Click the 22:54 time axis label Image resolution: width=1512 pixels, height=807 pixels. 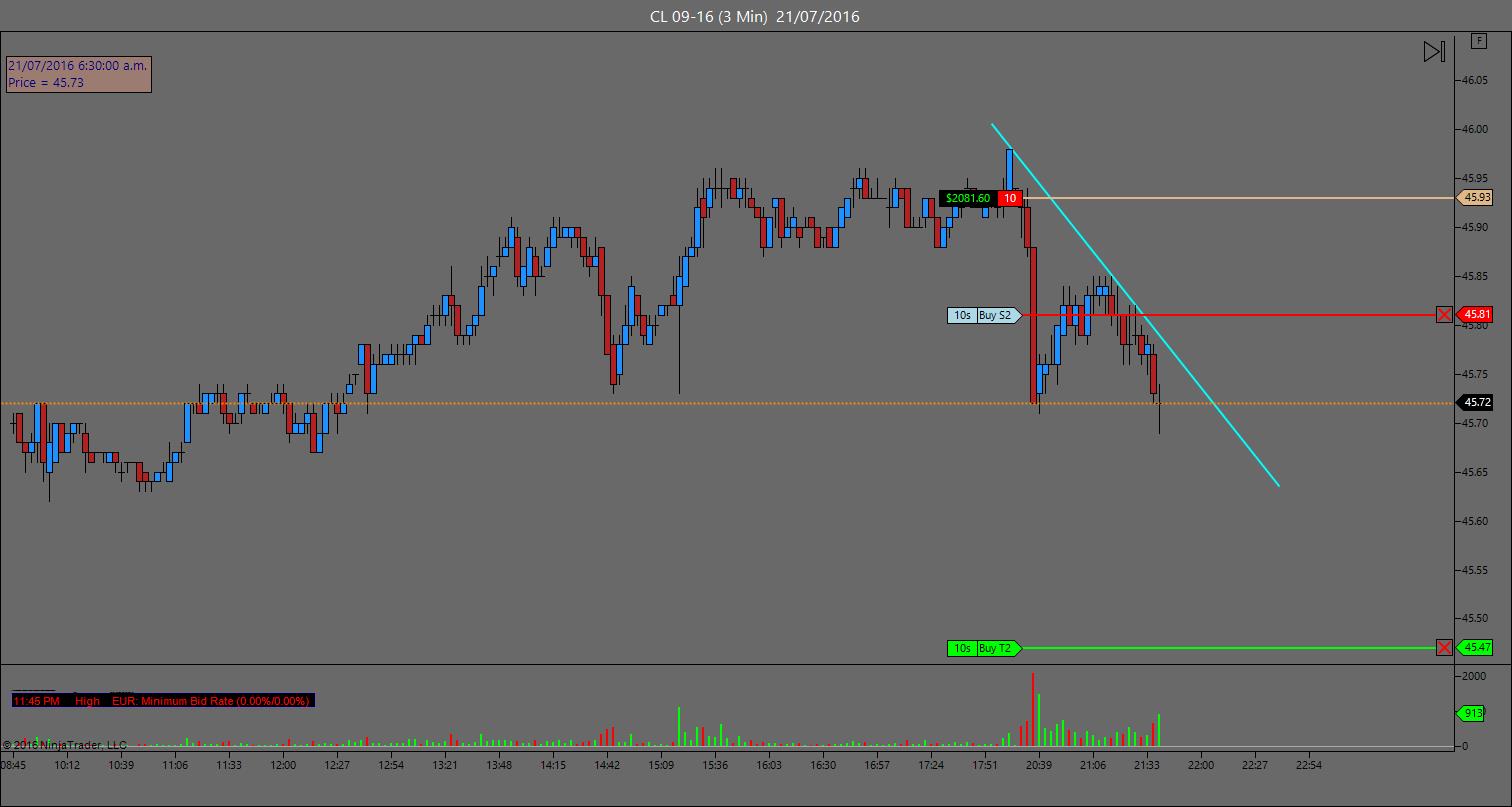click(x=1309, y=765)
